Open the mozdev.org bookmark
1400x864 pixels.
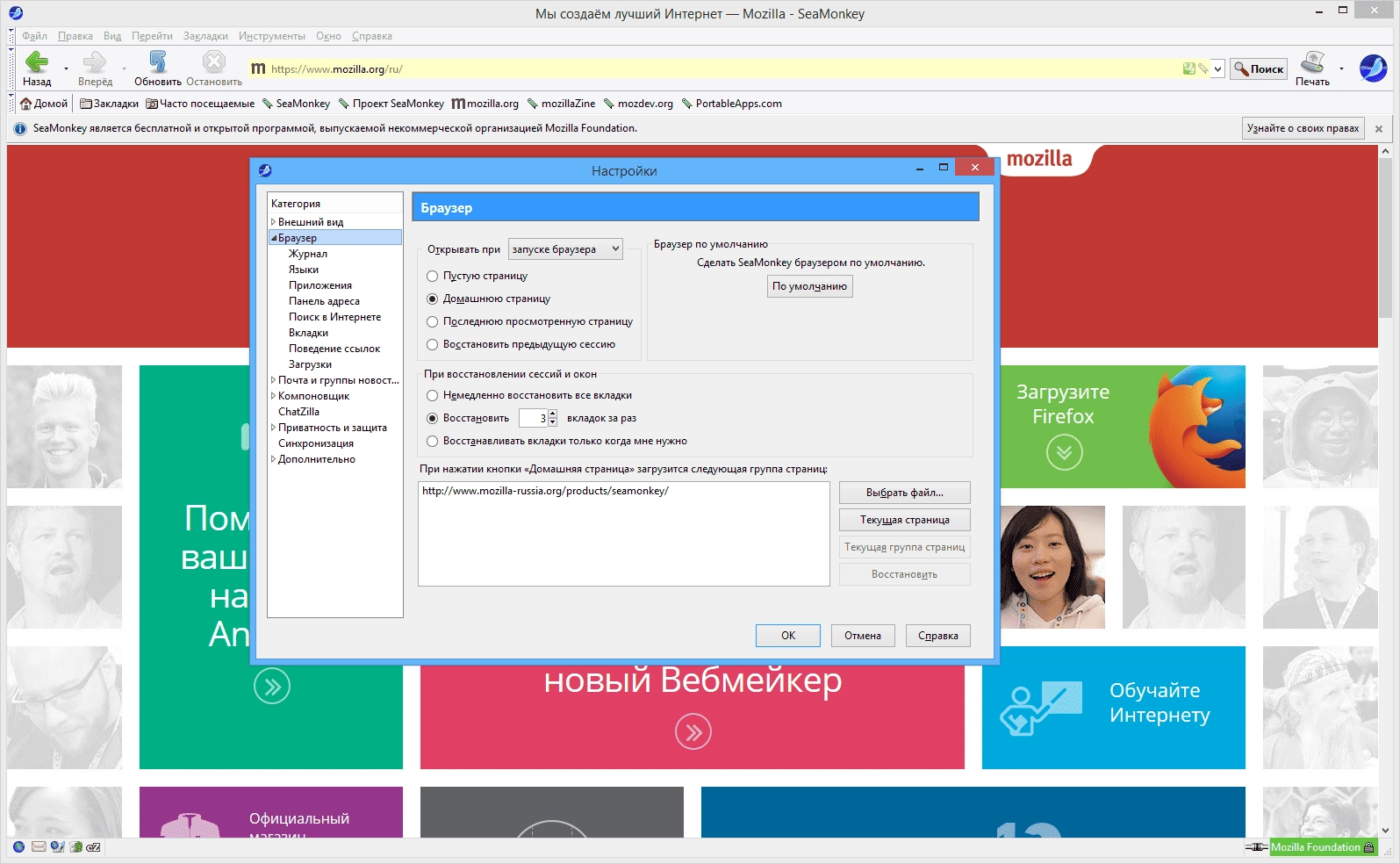(638, 104)
